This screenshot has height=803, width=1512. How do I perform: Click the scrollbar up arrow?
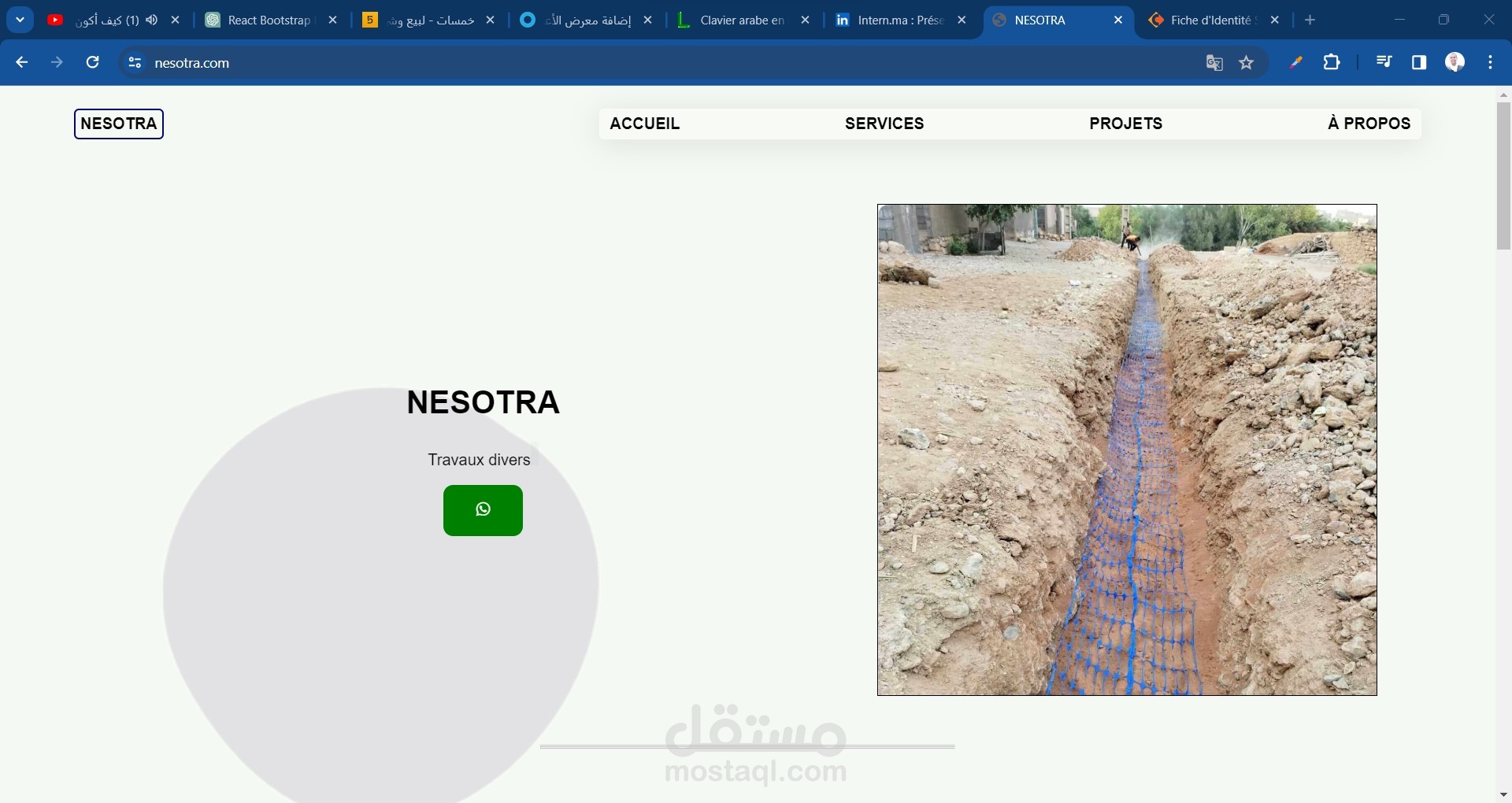coord(1503,94)
